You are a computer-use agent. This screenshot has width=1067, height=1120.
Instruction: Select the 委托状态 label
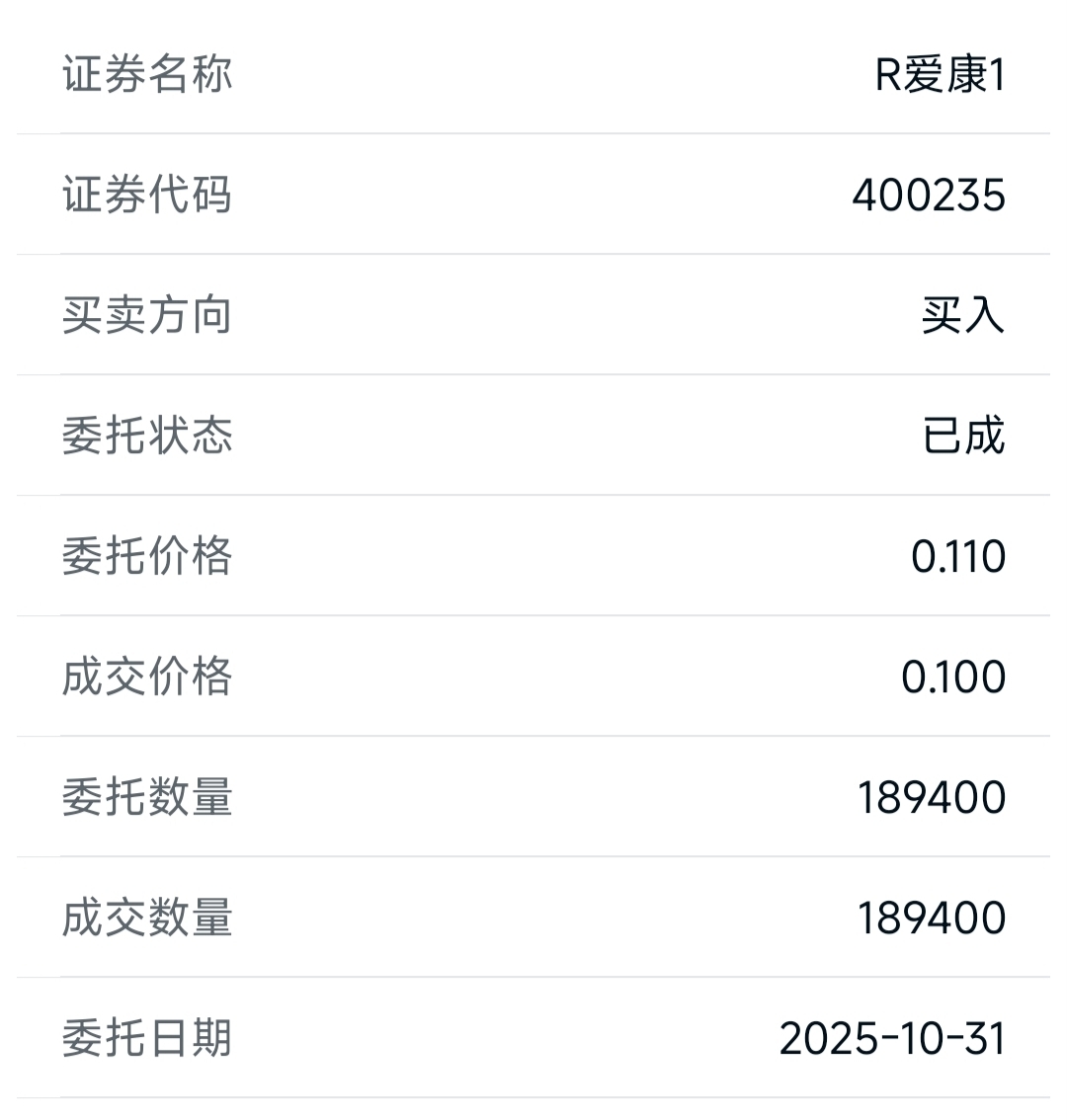[x=147, y=435]
